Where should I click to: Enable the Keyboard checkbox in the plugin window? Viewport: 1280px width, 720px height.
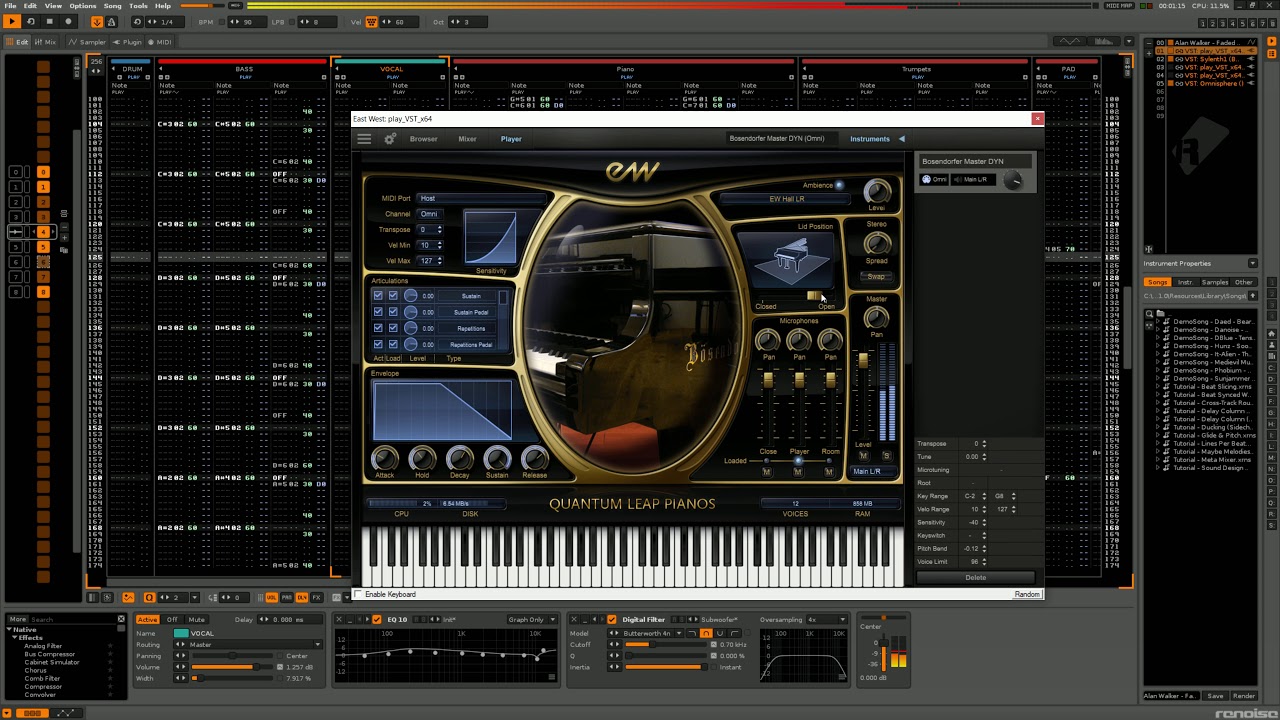point(360,595)
